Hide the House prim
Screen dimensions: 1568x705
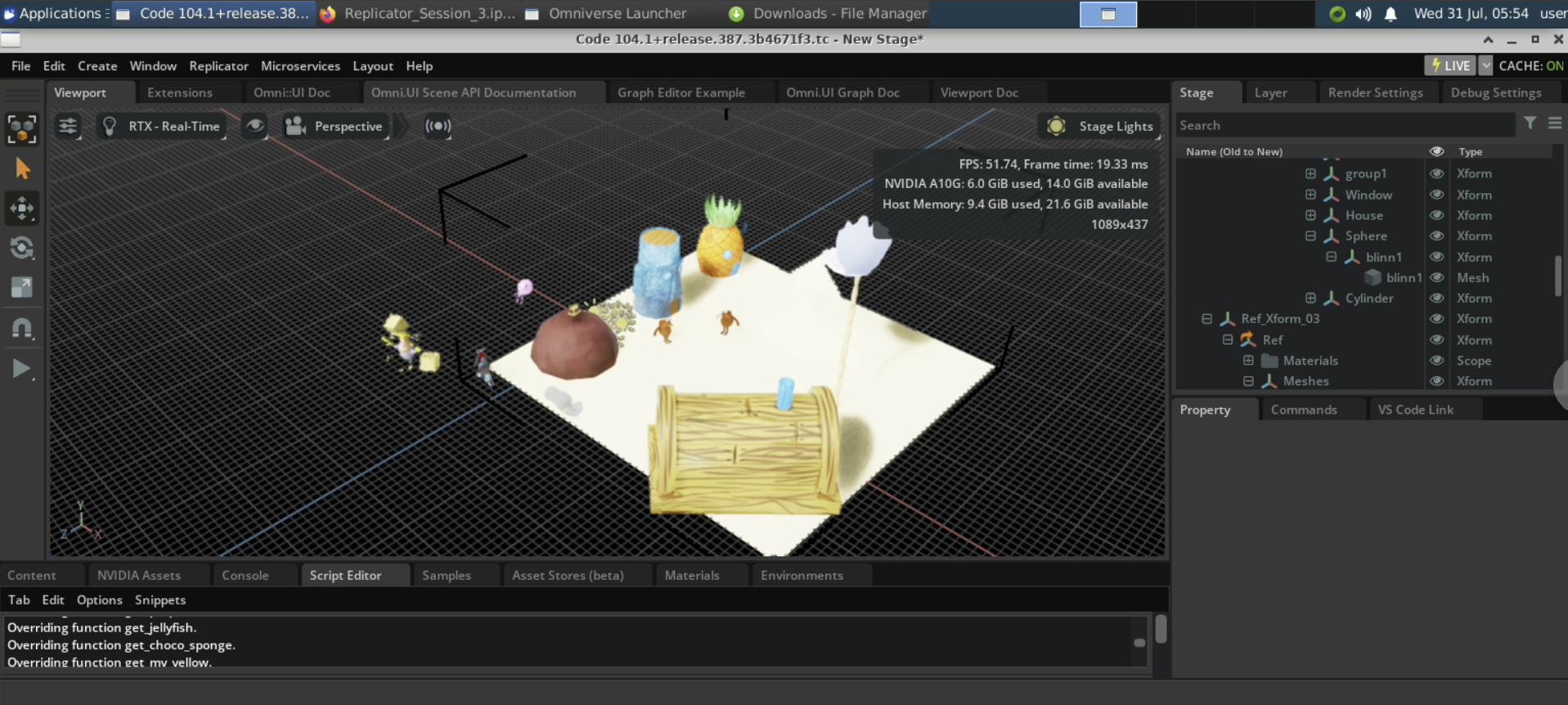pos(1436,215)
